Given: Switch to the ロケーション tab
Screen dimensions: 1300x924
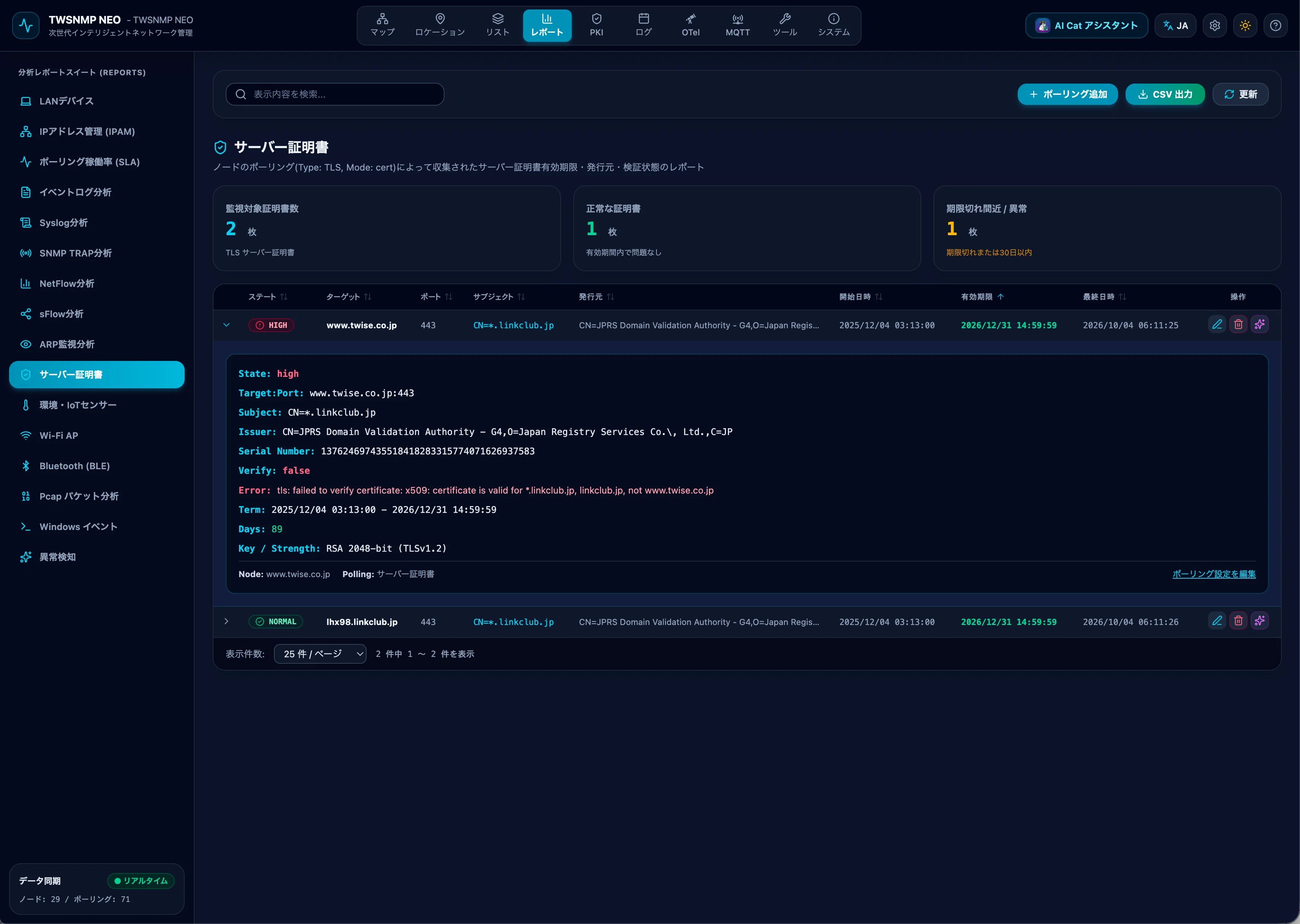Looking at the screenshot, I should [x=440, y=25].
